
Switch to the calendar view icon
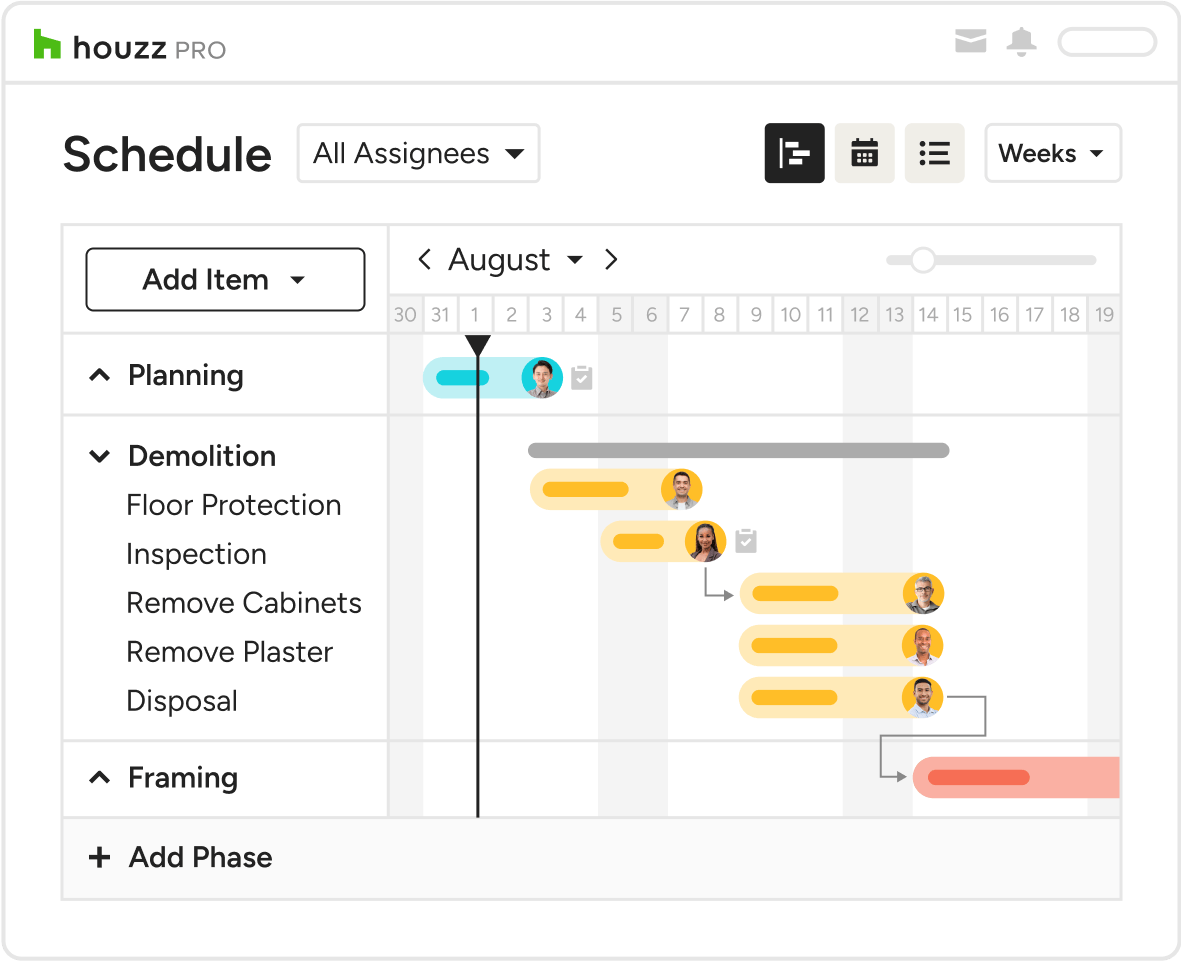pos(865,153)
